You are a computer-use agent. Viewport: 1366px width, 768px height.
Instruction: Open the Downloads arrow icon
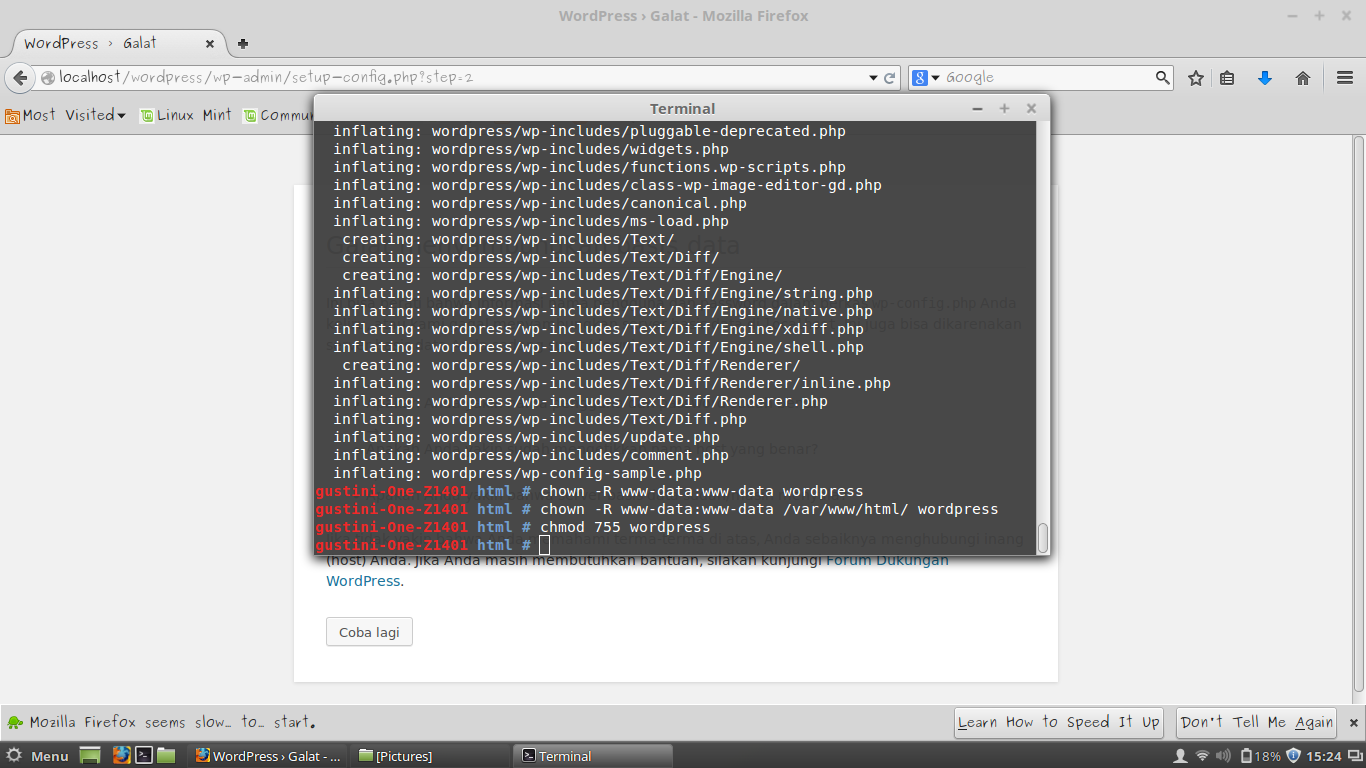click(1265, 78)
